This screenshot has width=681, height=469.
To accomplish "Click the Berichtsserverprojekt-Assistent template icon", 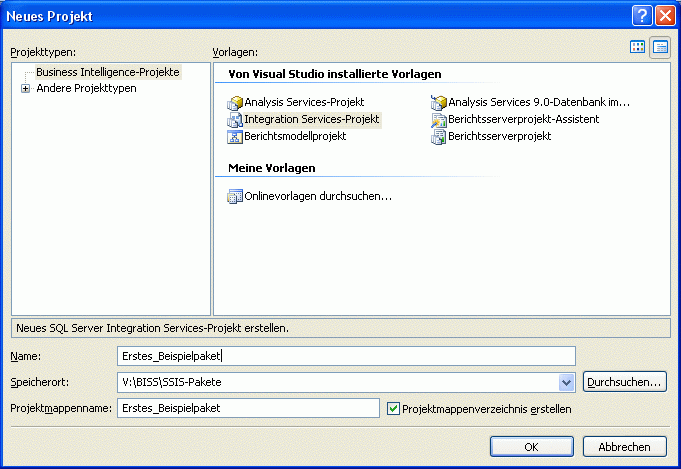I will point(439,119).
